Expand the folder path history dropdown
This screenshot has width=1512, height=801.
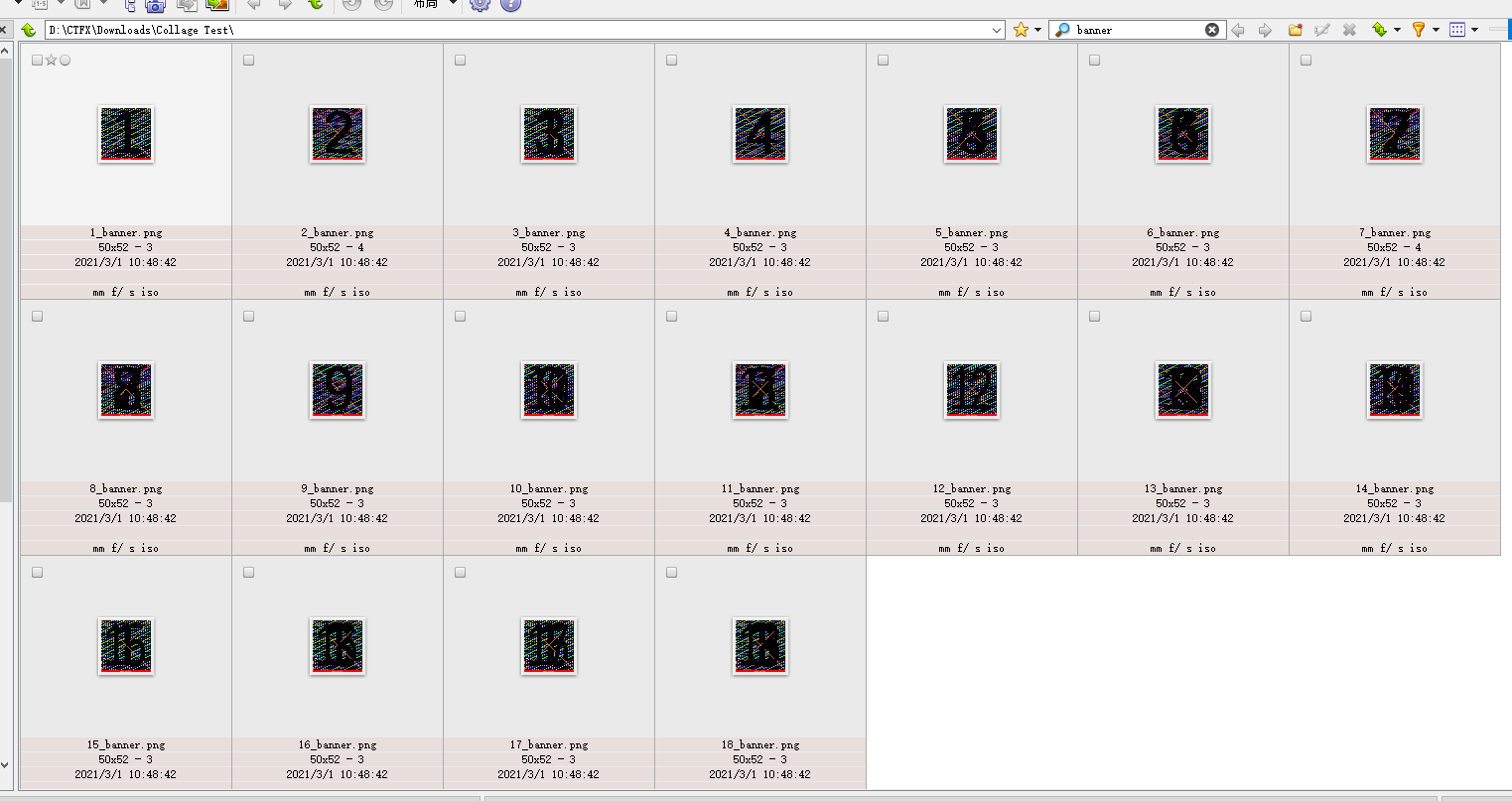pos(998,30)
